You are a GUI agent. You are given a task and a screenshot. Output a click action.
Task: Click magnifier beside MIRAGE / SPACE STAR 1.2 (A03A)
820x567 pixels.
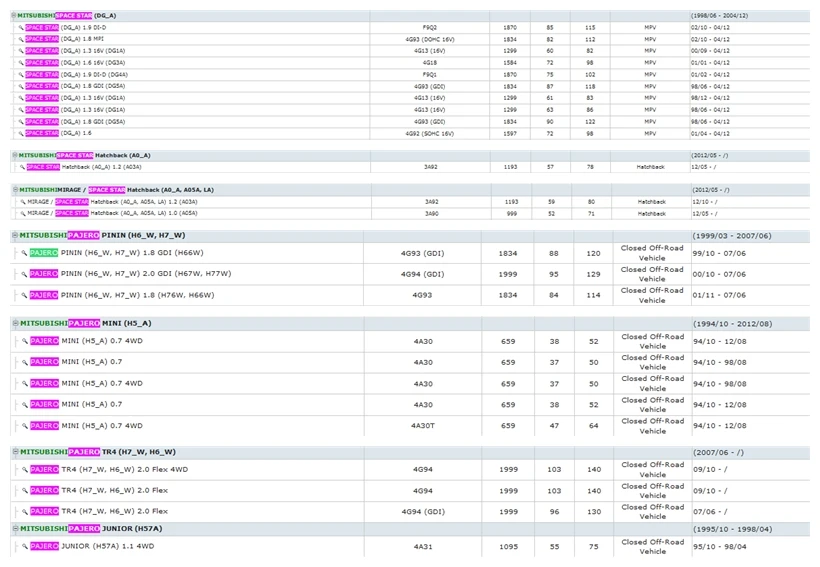23,202
